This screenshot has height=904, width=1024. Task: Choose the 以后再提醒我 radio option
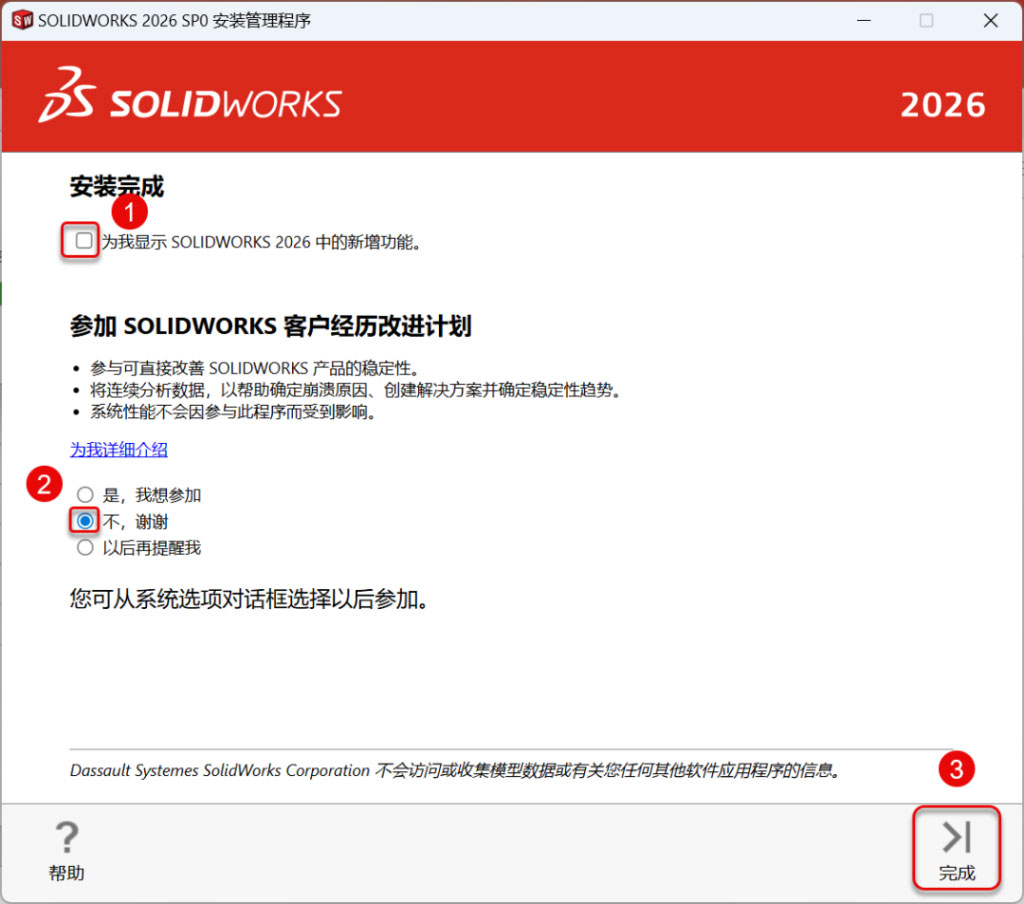click(85, 547)
